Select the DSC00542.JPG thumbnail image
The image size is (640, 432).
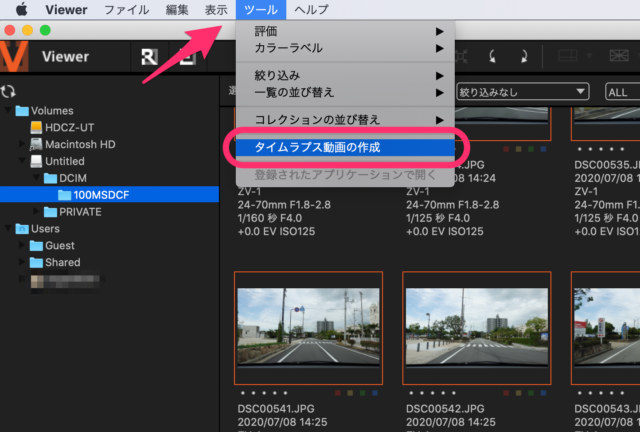point(477,327)
